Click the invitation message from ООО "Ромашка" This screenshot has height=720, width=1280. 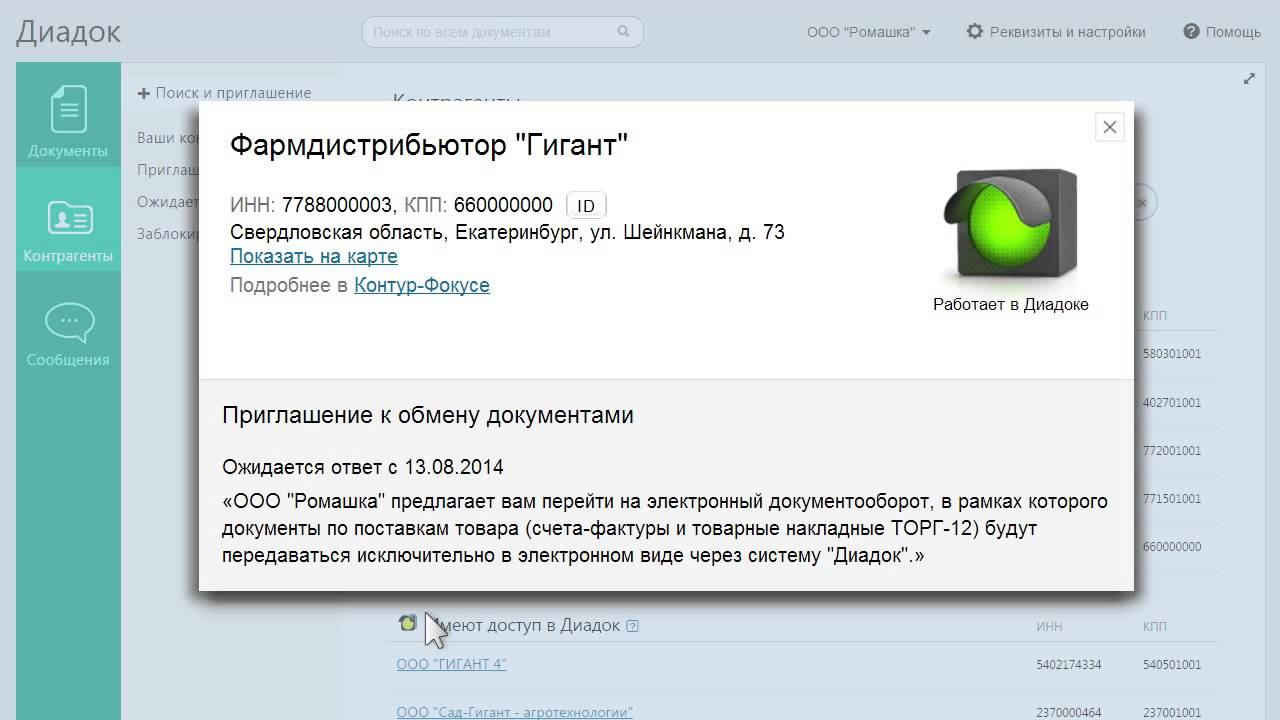tap(665, 528)
